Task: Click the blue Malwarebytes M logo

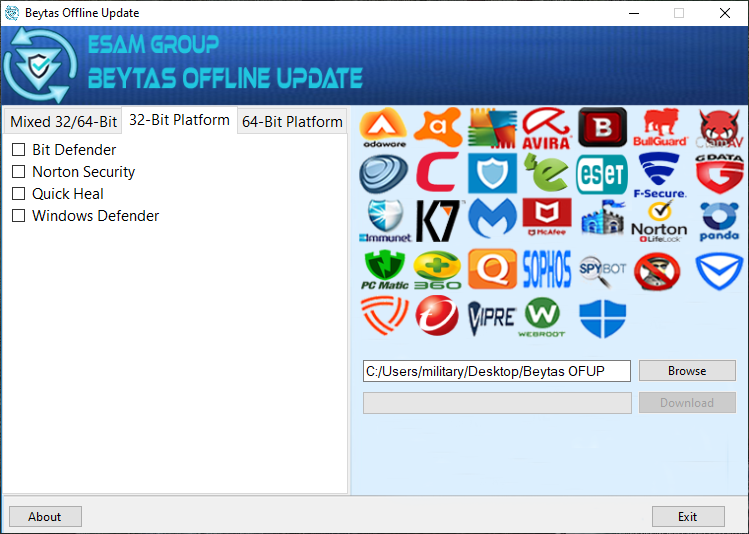Action: pos(492,219)
